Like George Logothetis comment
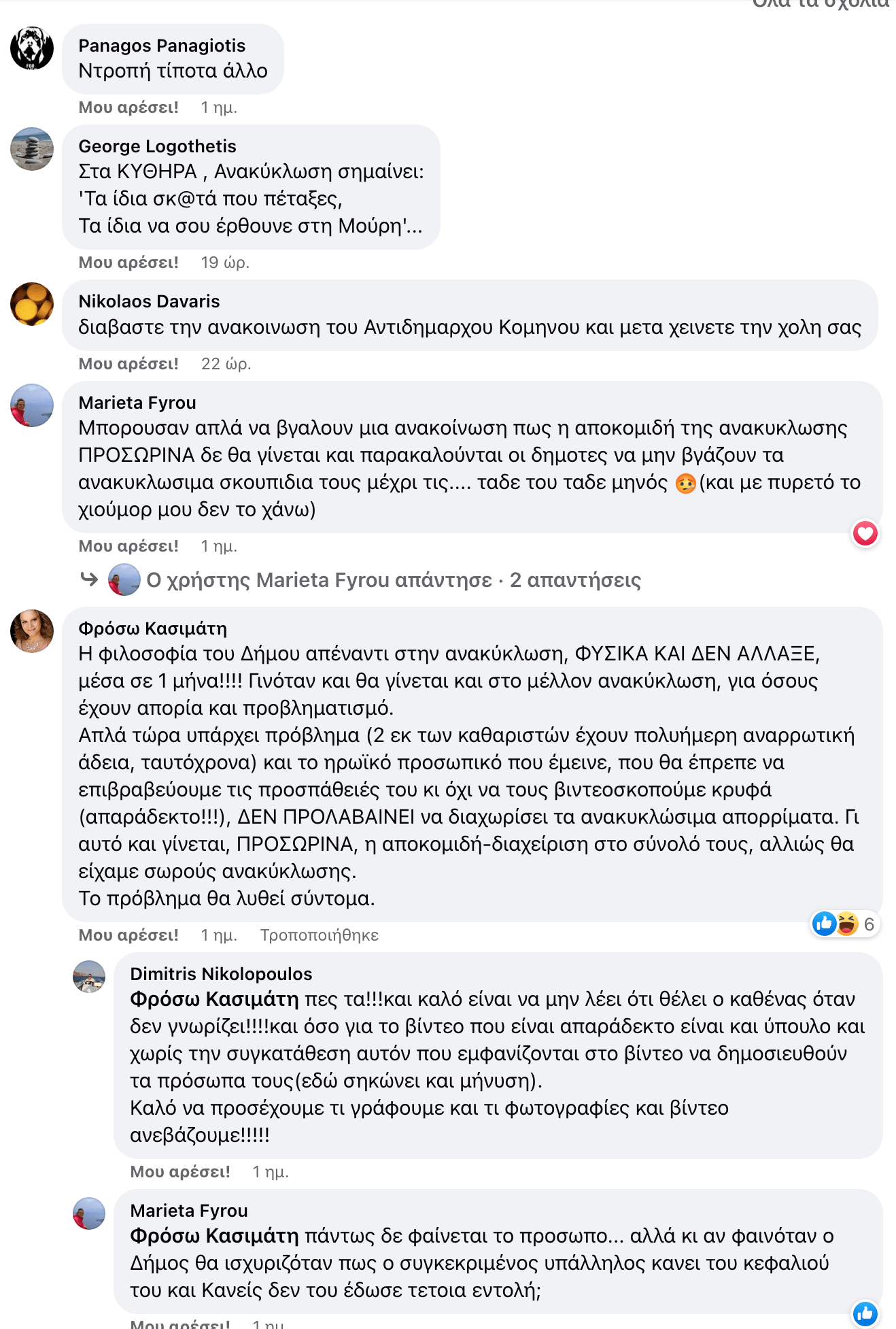The image size is (896, 1329). pos(128,263)
